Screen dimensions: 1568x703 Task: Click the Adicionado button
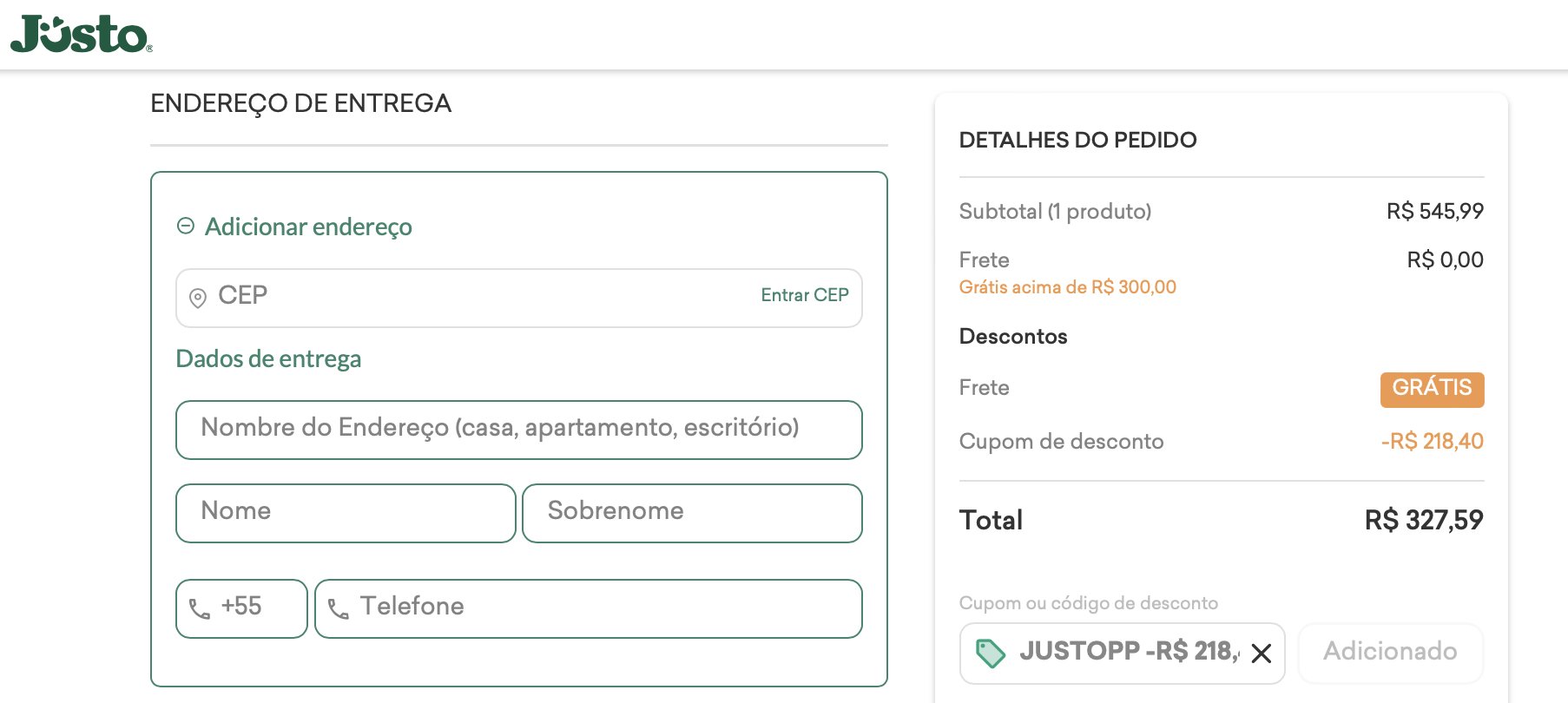[1390, 653]
